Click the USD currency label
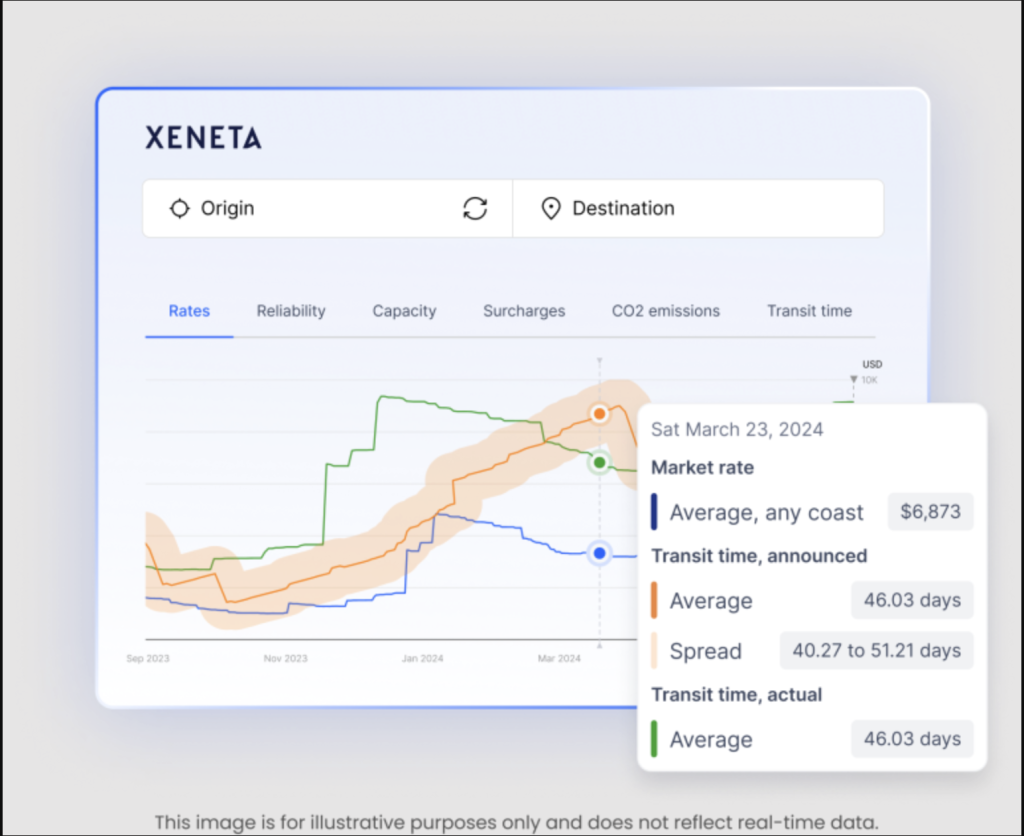The height and width of the screenshot is (836, 1024). coord(872,364)
